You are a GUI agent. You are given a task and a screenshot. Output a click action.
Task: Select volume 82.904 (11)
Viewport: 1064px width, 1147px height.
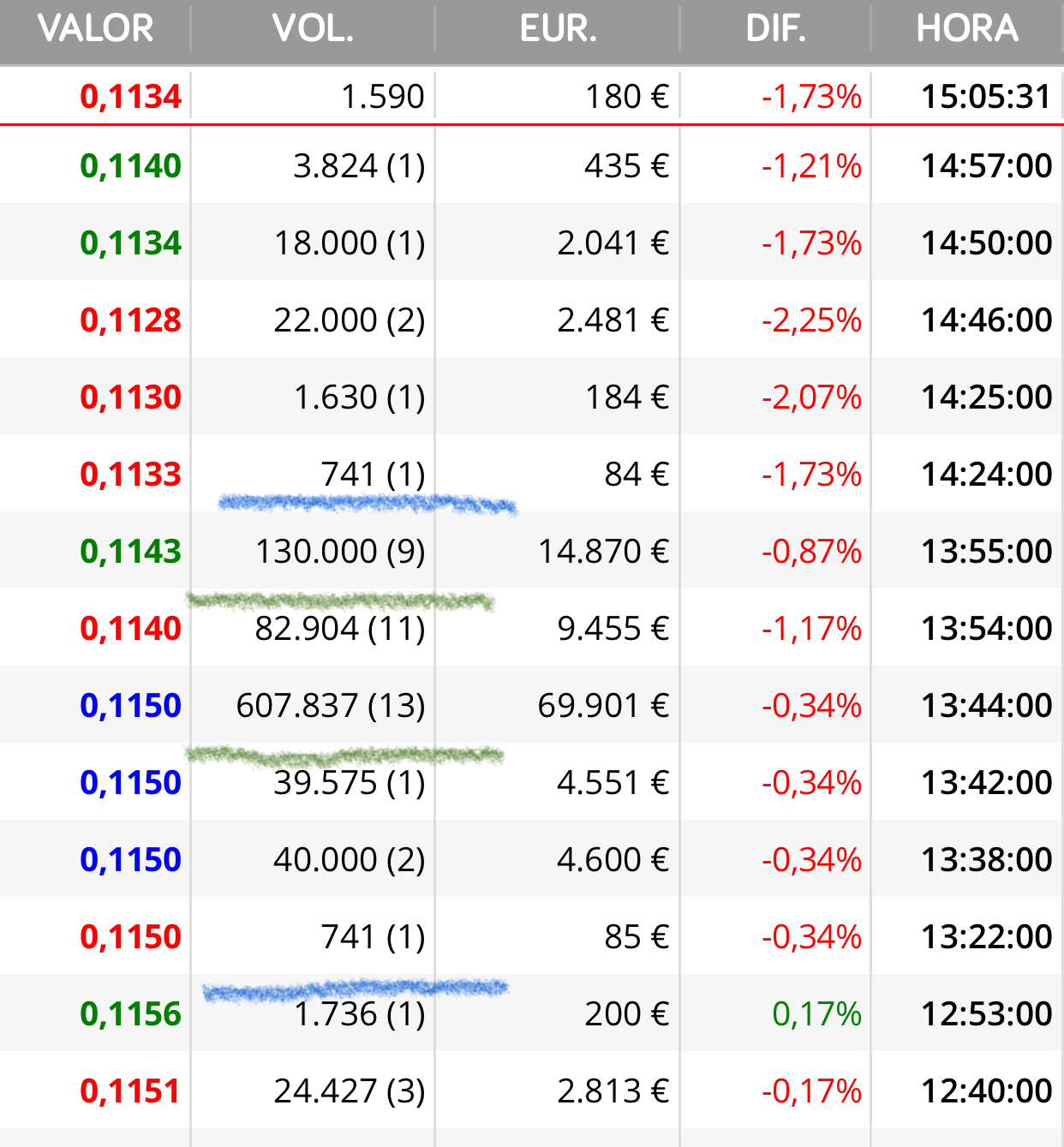[340, 628]
